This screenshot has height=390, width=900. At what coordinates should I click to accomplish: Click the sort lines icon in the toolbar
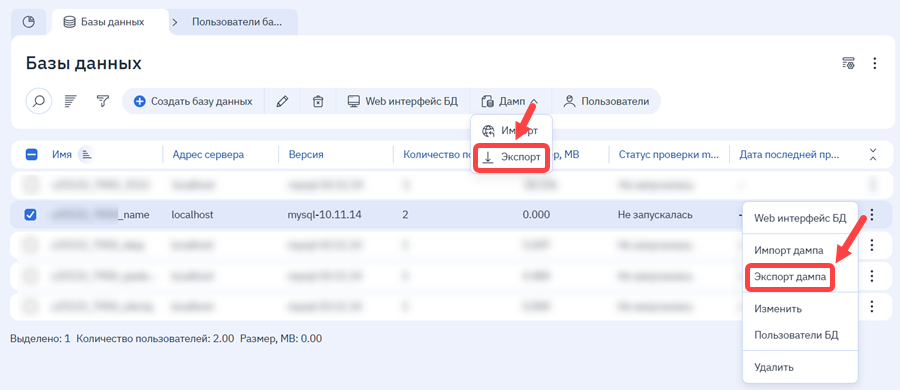tap(71, 102)
